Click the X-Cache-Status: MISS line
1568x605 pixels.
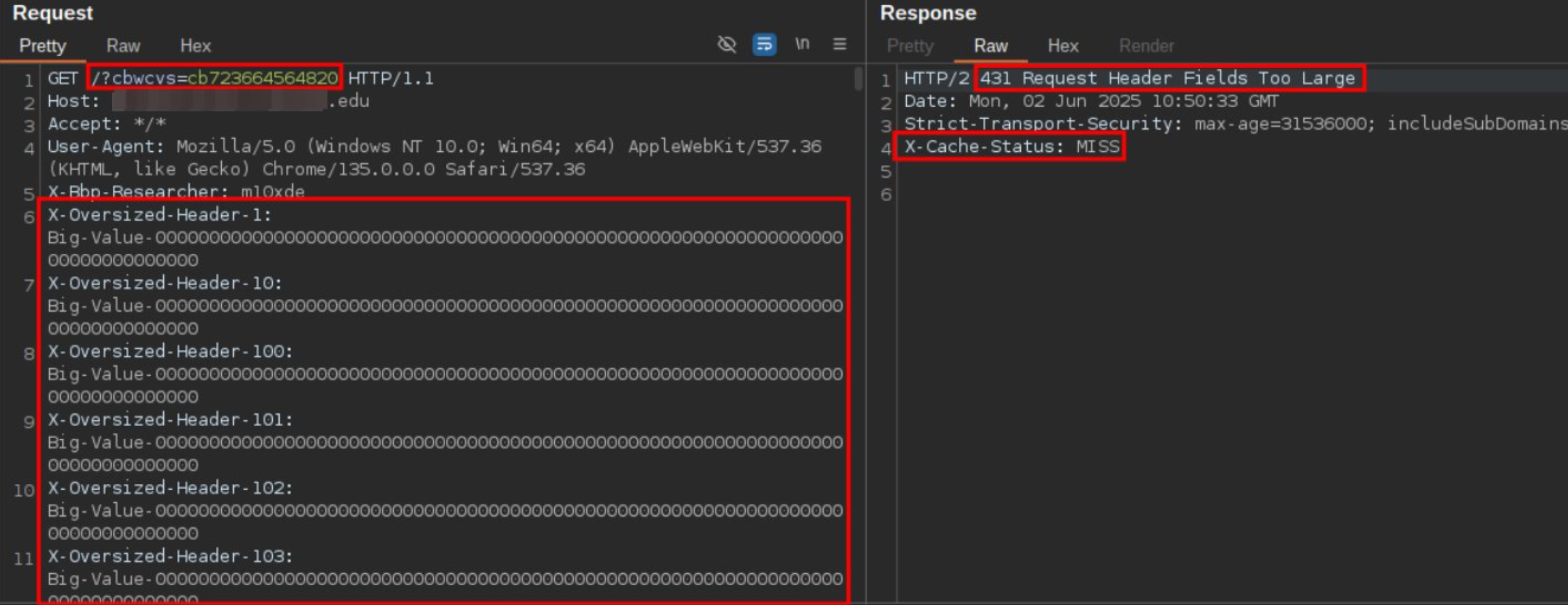coord(1012,147)
